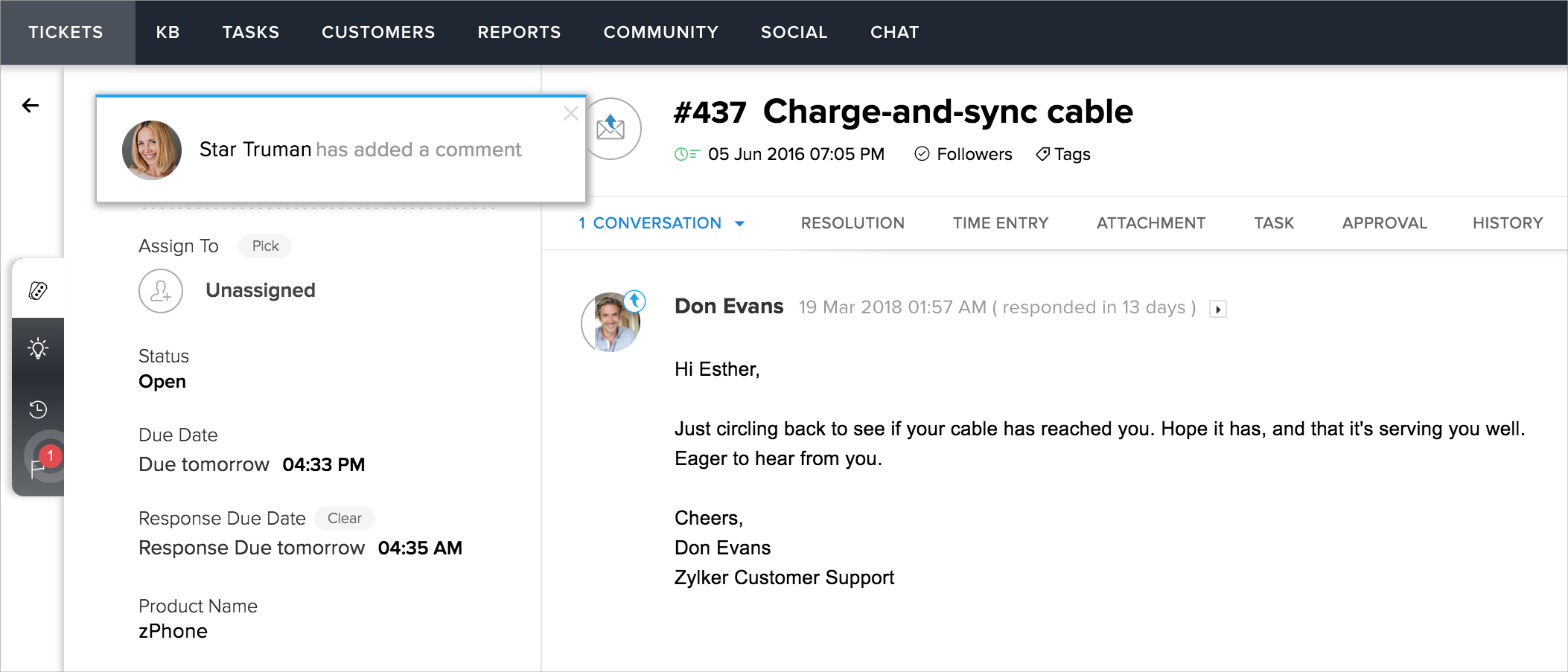
Task: Open the Time Entry tab
Action: tap(1000, 223)
